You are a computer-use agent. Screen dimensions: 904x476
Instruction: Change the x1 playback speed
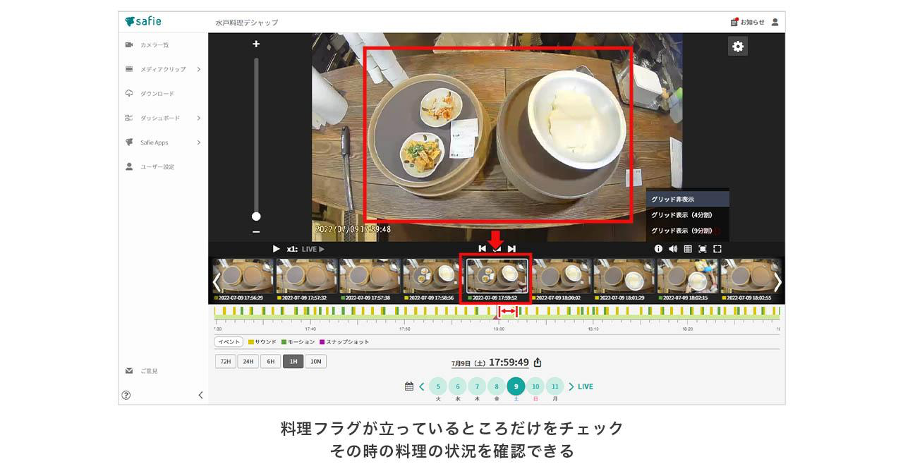(x=292, y=249)
